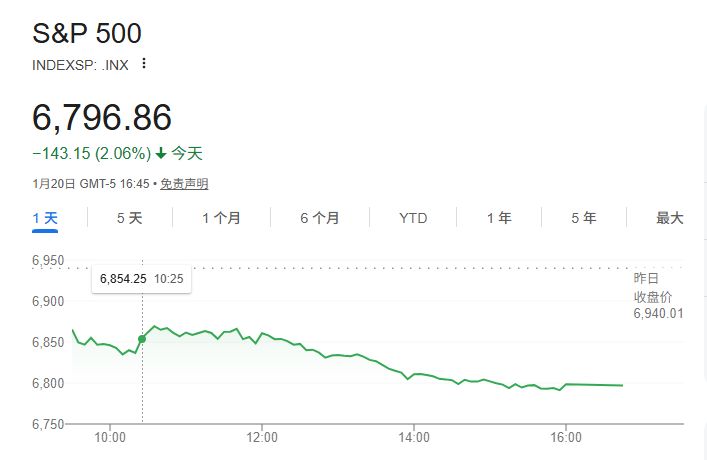Select the 6 个月 range tab

pyautogui.click(x=319, y=218)
